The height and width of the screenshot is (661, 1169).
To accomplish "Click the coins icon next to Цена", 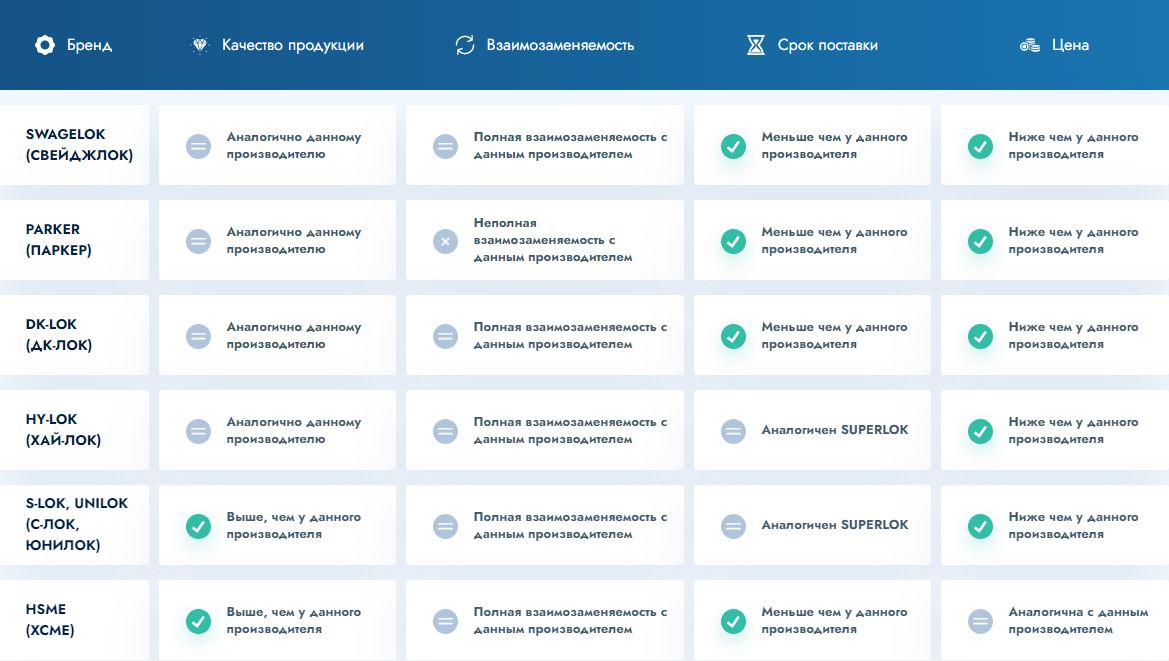I will pos(1029,44).
